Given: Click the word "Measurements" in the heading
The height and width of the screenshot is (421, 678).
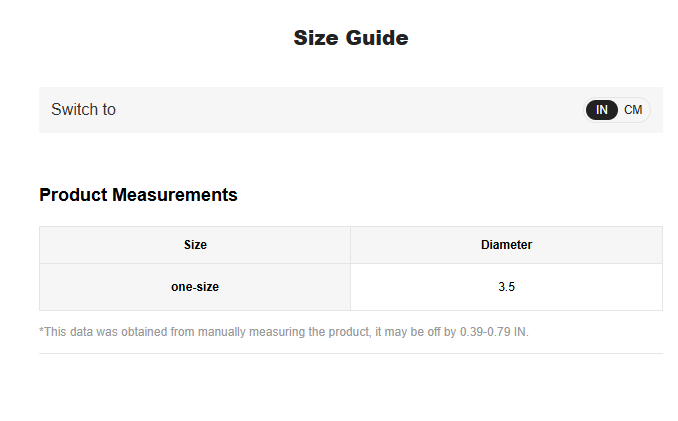Looking at the screenshot, I should click(175, 195).
